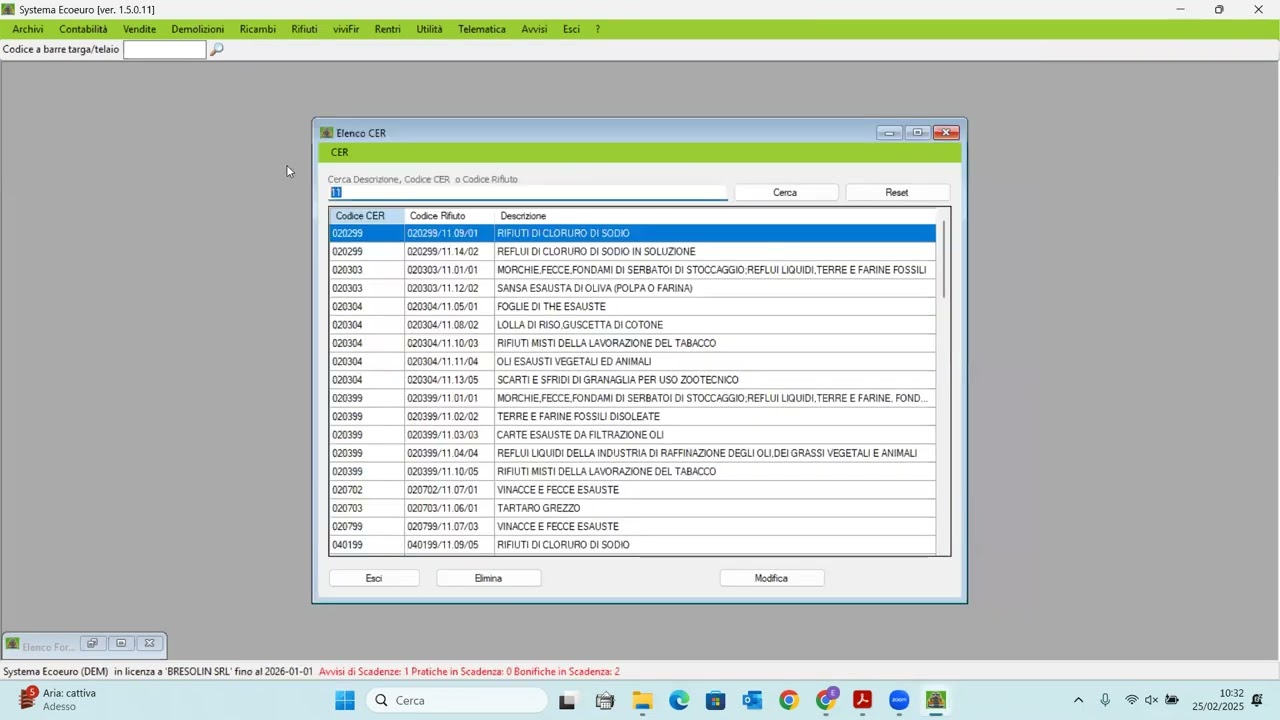The width and height of the screenshot is (1280, 720).
Task: Sort by Codice CER column header
Action: coord(366,216)
